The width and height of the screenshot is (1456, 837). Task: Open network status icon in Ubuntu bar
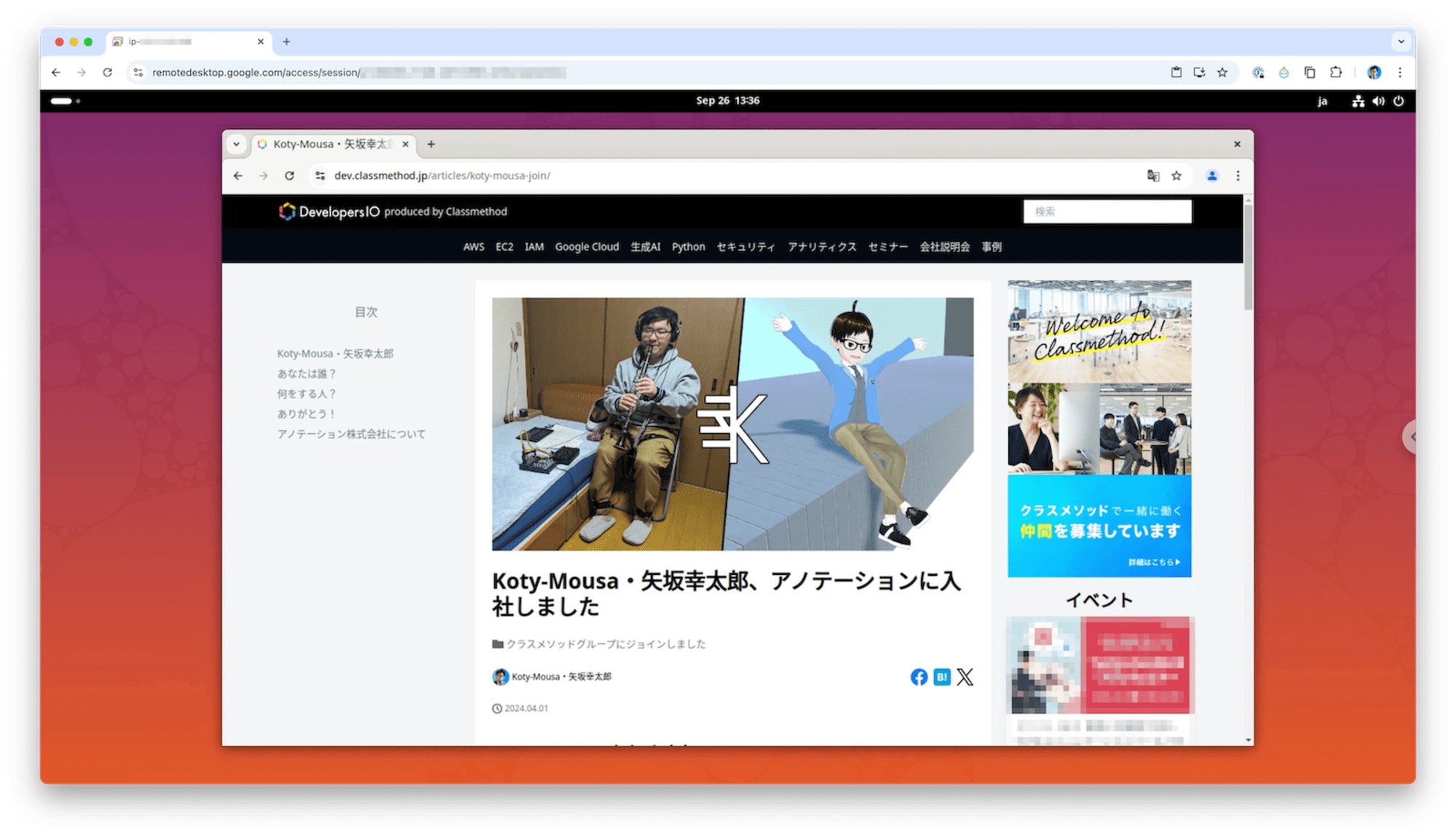[1358, 101]
